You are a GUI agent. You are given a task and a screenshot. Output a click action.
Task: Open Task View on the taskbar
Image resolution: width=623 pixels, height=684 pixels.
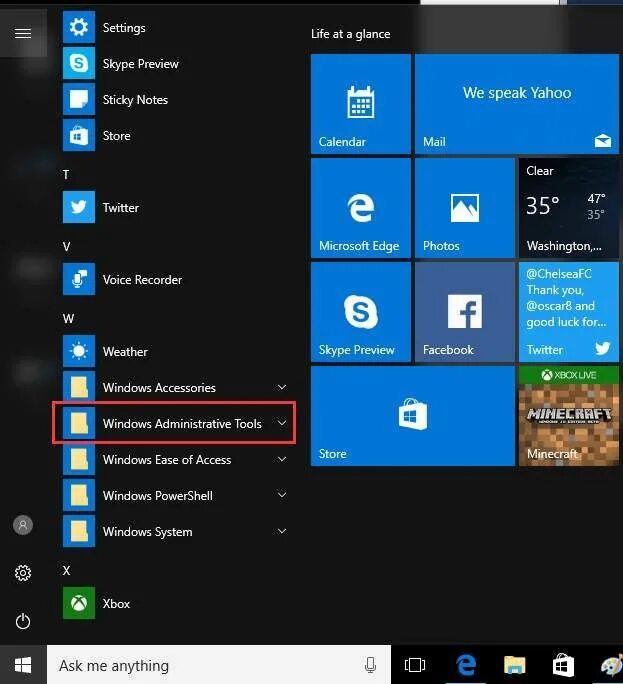pos(414,665)
